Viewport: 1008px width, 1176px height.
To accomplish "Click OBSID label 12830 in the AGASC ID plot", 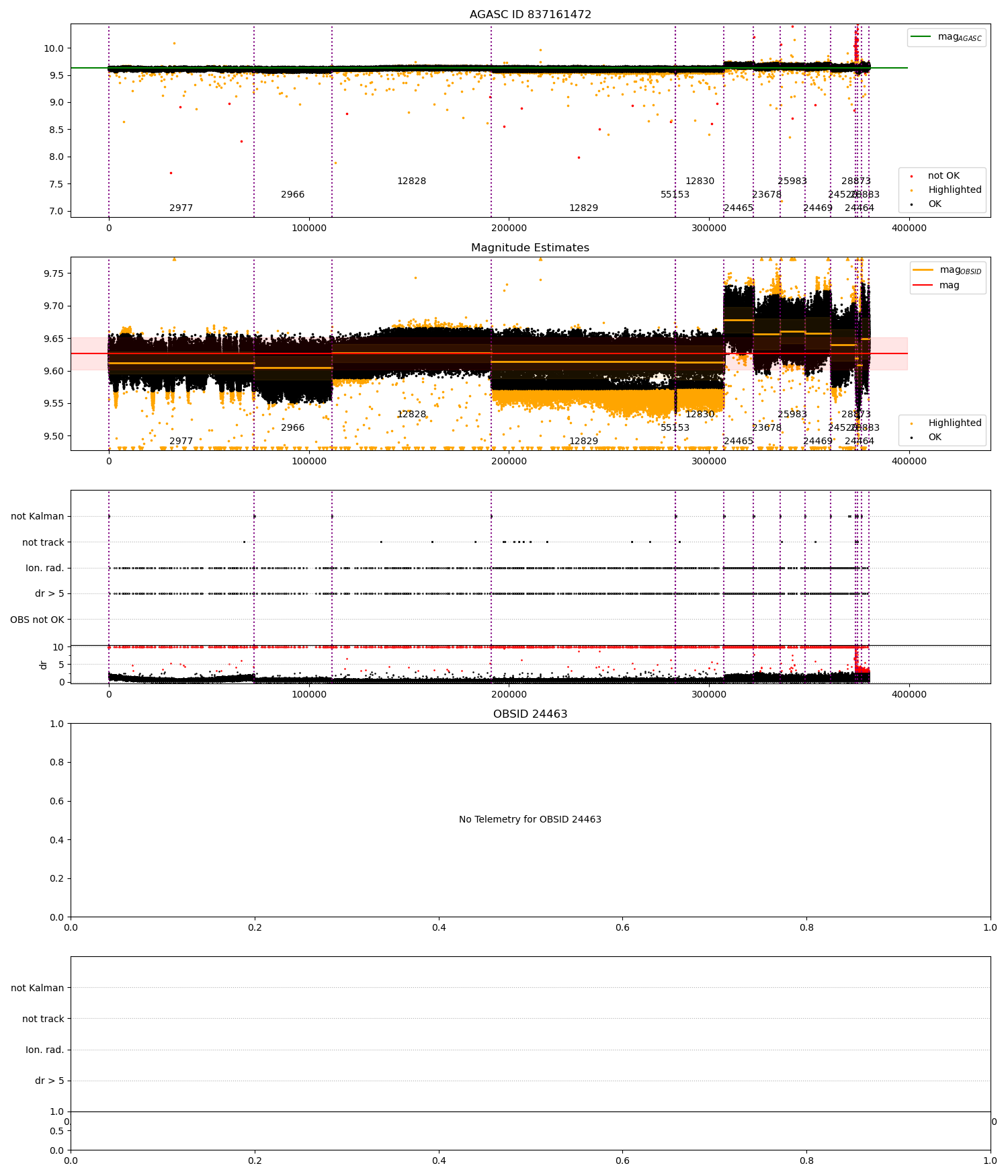I will [700, 181].
